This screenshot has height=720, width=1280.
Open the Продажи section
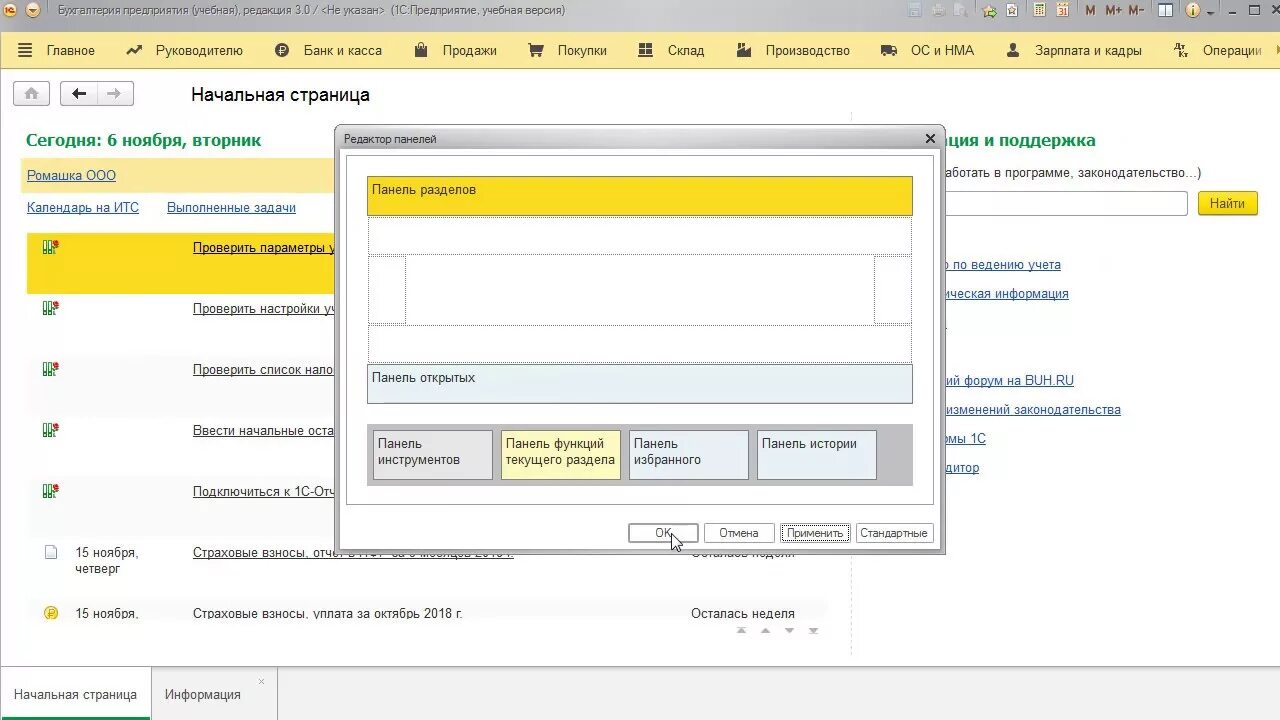click(455, 50)
